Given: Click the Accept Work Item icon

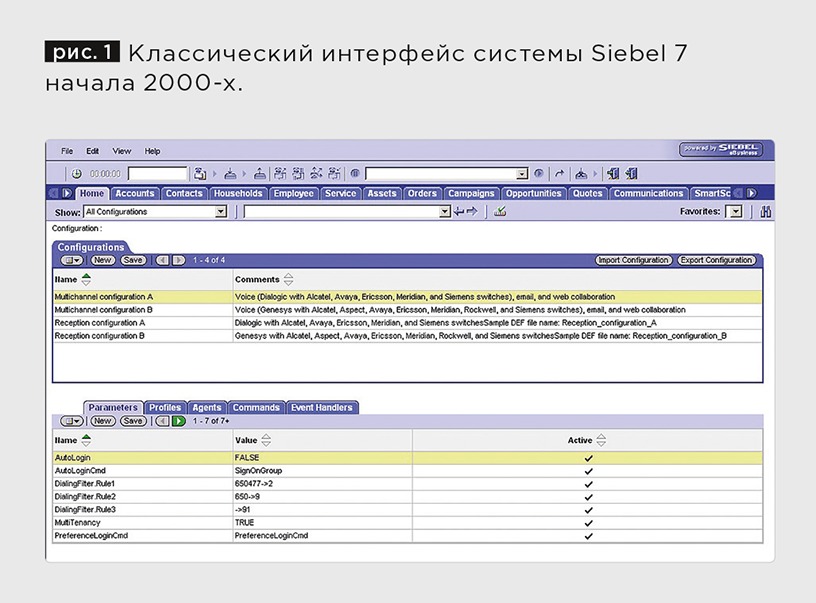Looking at the screenshot, I should click(x=230, y=174).
